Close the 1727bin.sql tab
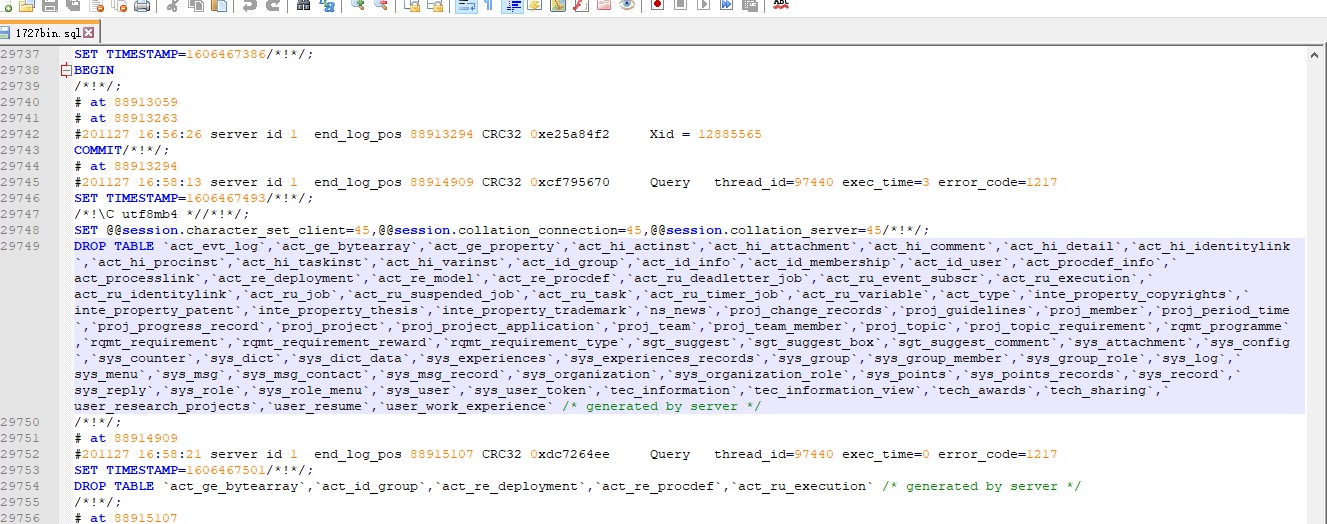Screen dimensions: 1327x524 click(x=88, y=32)
